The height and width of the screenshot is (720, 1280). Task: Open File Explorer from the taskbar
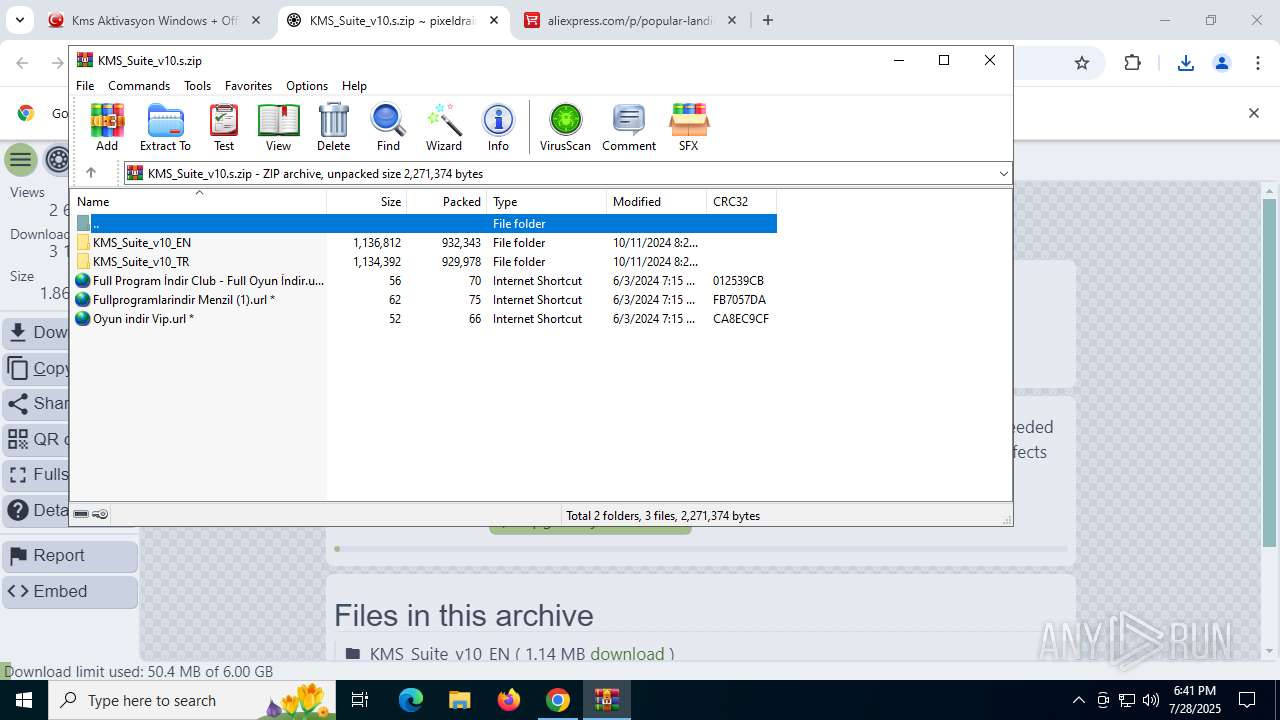click(460, 700)
